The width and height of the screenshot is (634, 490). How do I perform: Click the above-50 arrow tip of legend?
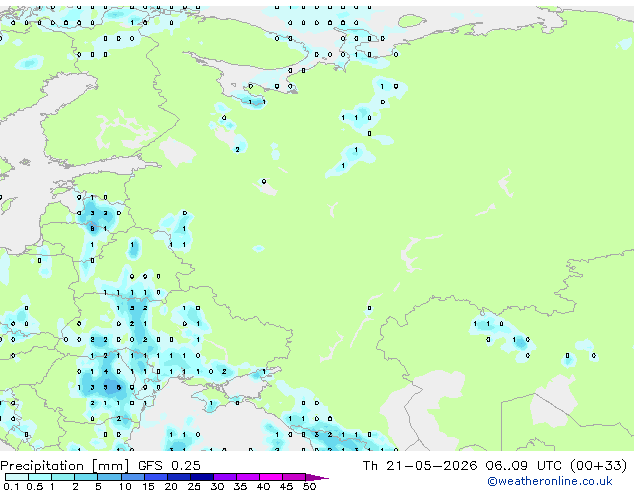317,477
